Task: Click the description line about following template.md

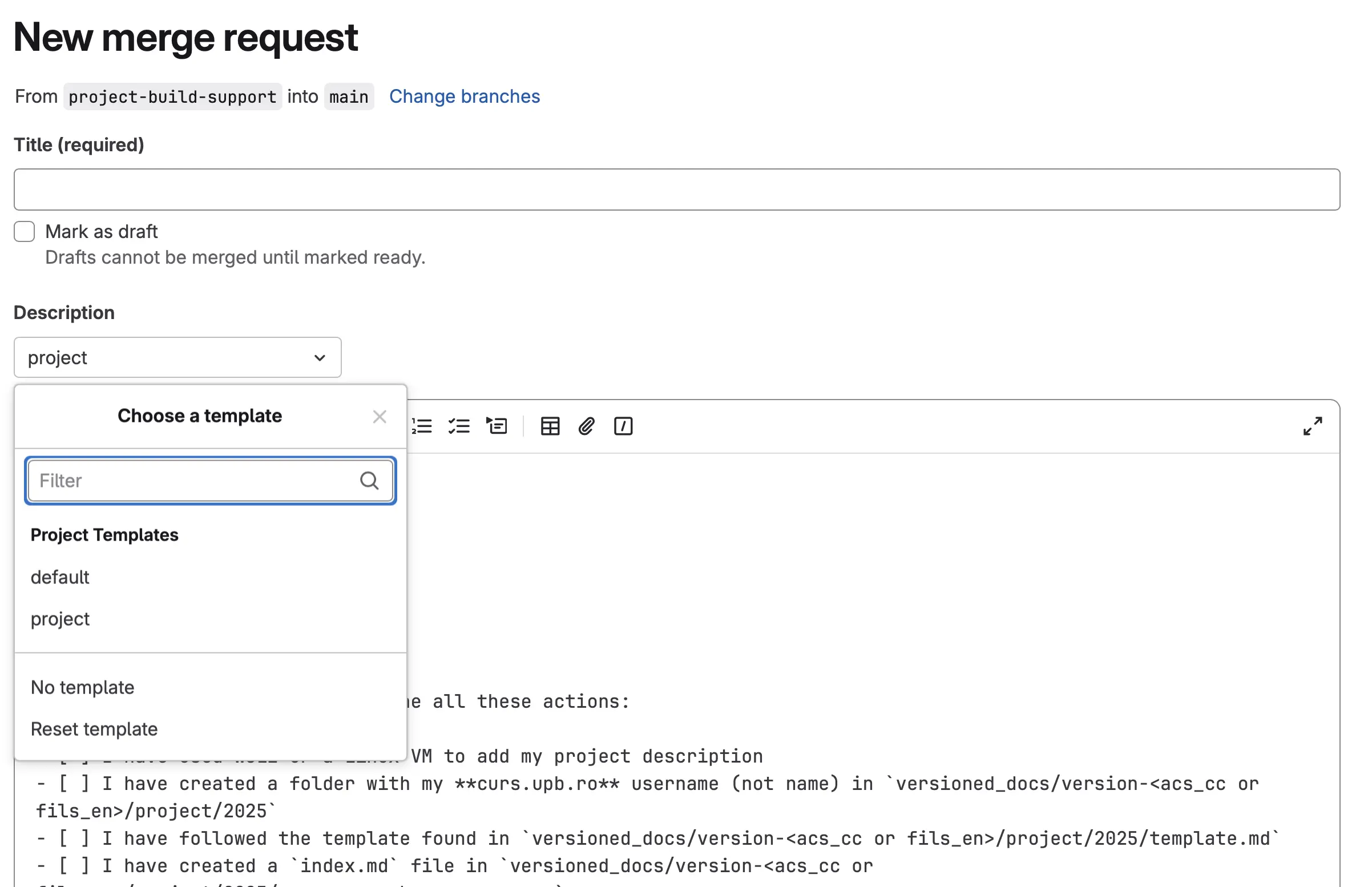Action: pyautogui.click(x=657, y=838)
